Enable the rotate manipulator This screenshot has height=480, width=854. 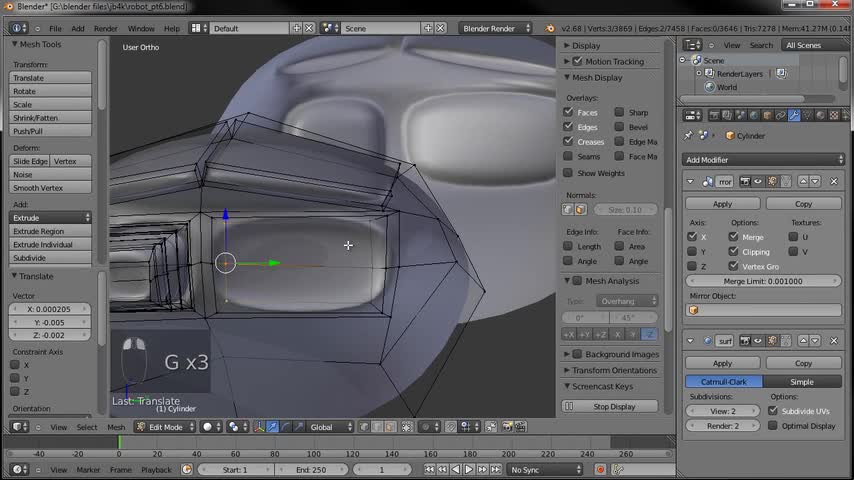(x=285, y=427)
